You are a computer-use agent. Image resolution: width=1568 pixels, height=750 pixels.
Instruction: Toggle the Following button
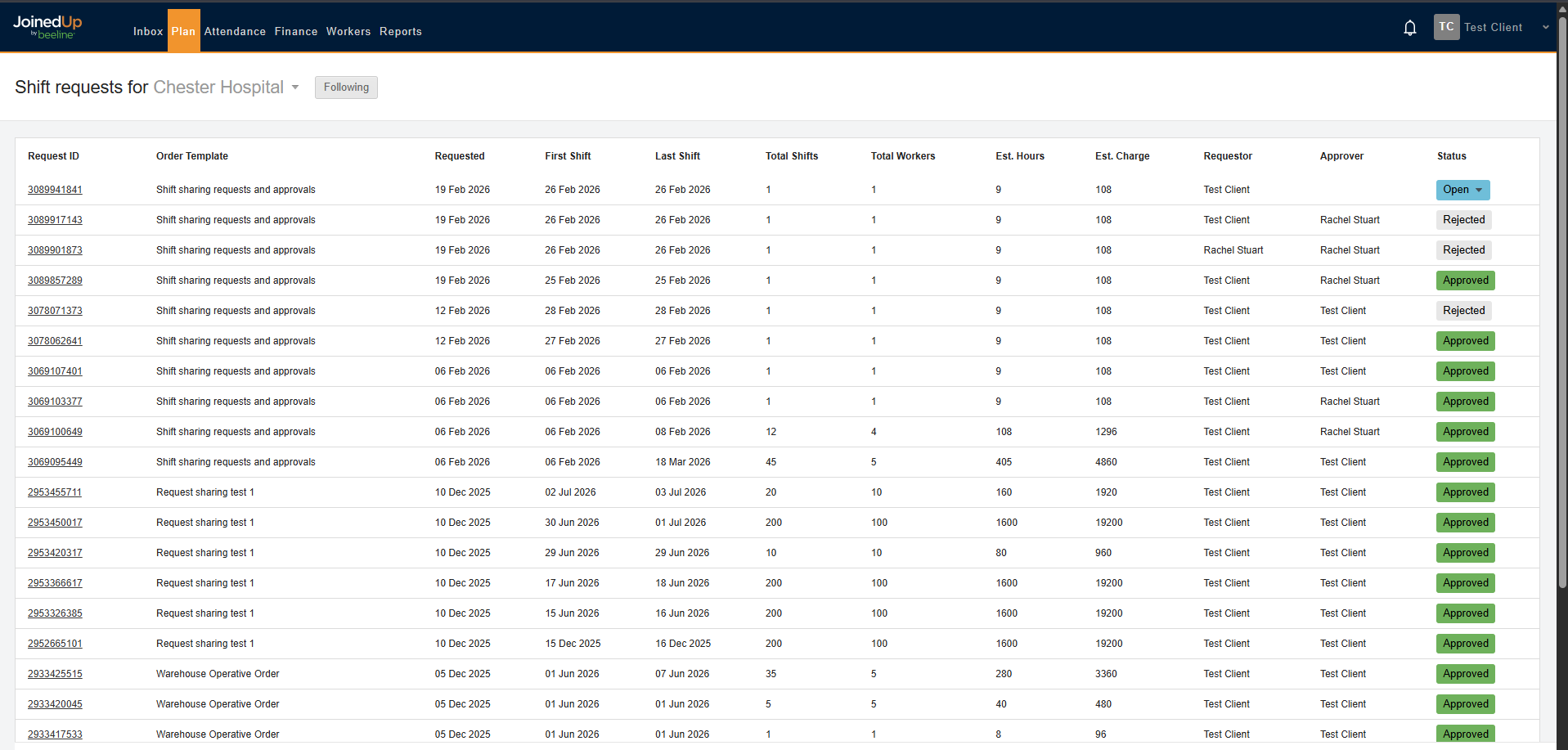346,87
